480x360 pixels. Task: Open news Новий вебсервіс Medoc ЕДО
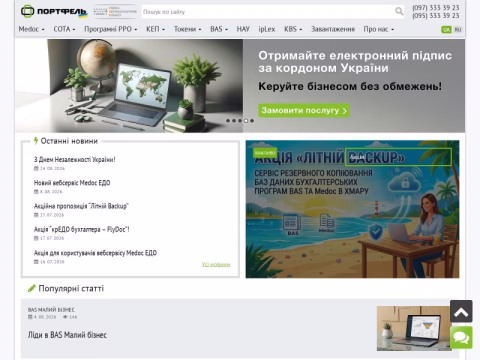72,183
